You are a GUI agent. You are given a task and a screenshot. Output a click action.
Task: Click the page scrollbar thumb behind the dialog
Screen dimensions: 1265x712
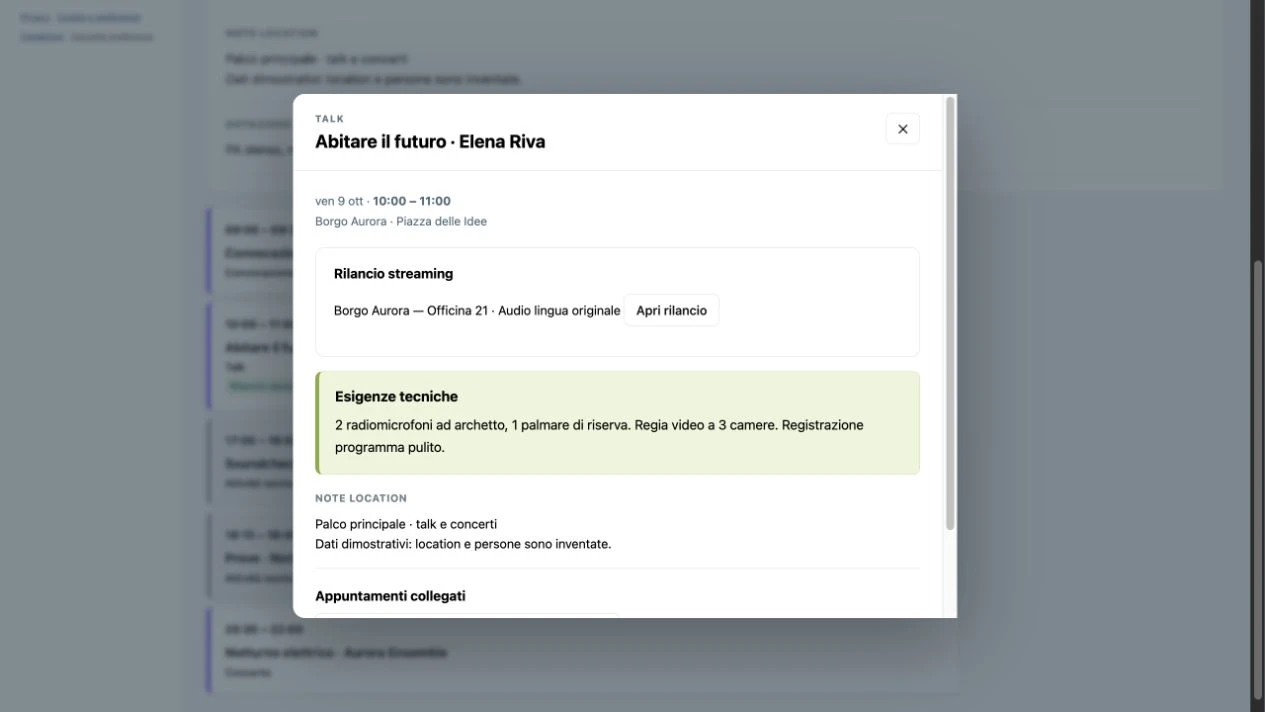[1258, 480]
